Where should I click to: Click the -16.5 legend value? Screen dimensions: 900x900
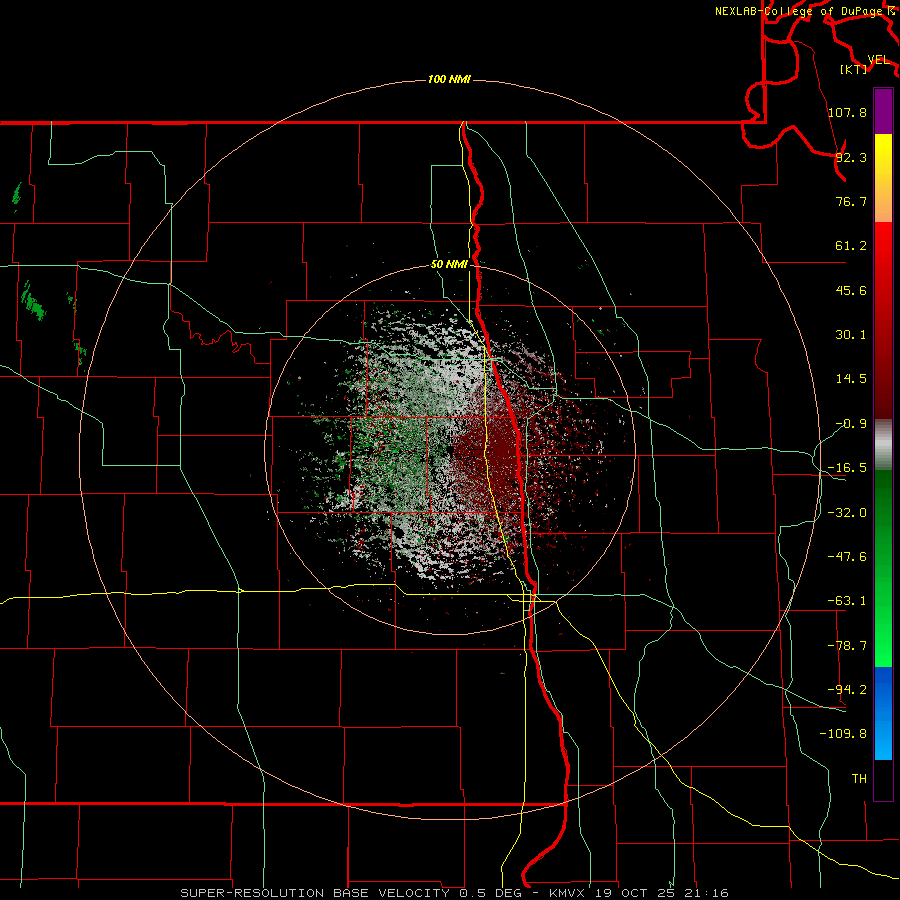pos(847,468)
